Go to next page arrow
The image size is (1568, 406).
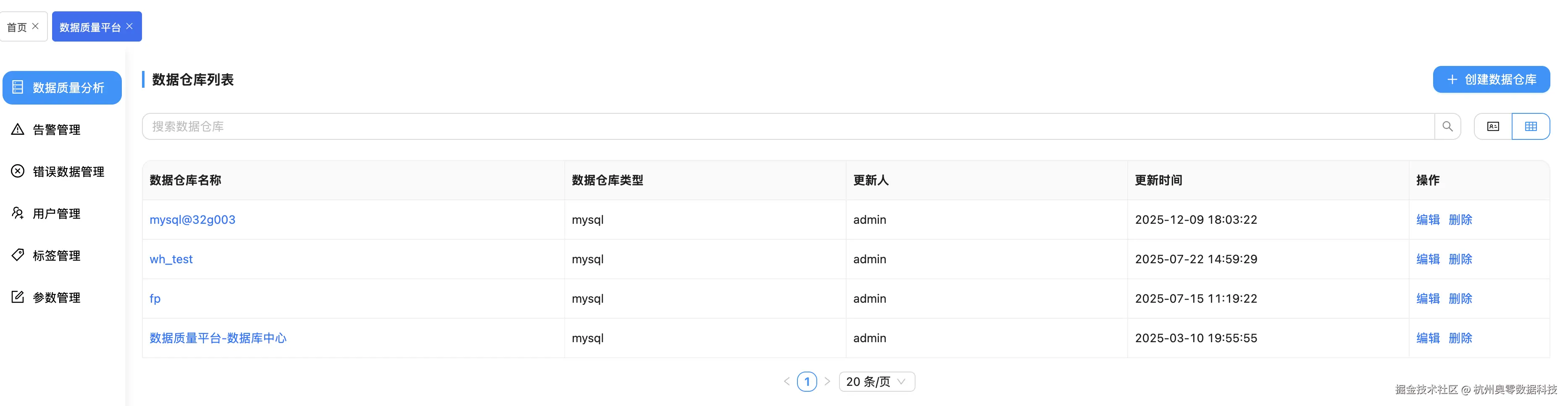(827, 382)
